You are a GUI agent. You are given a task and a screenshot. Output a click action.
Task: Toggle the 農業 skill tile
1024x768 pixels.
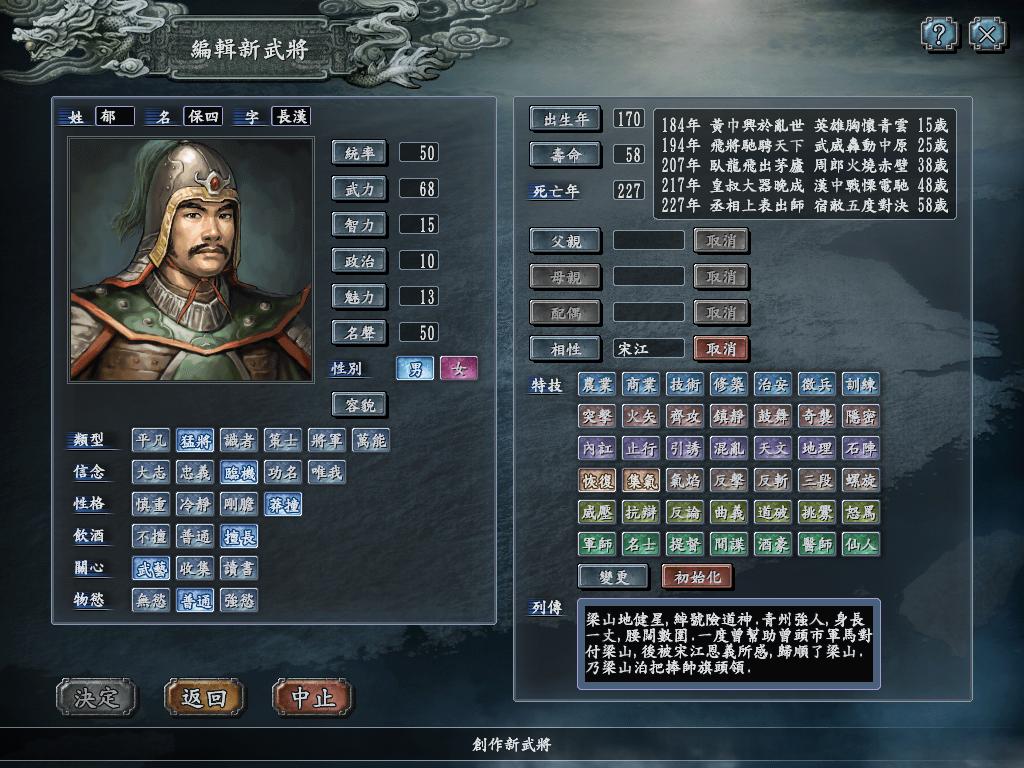point(597,385)
